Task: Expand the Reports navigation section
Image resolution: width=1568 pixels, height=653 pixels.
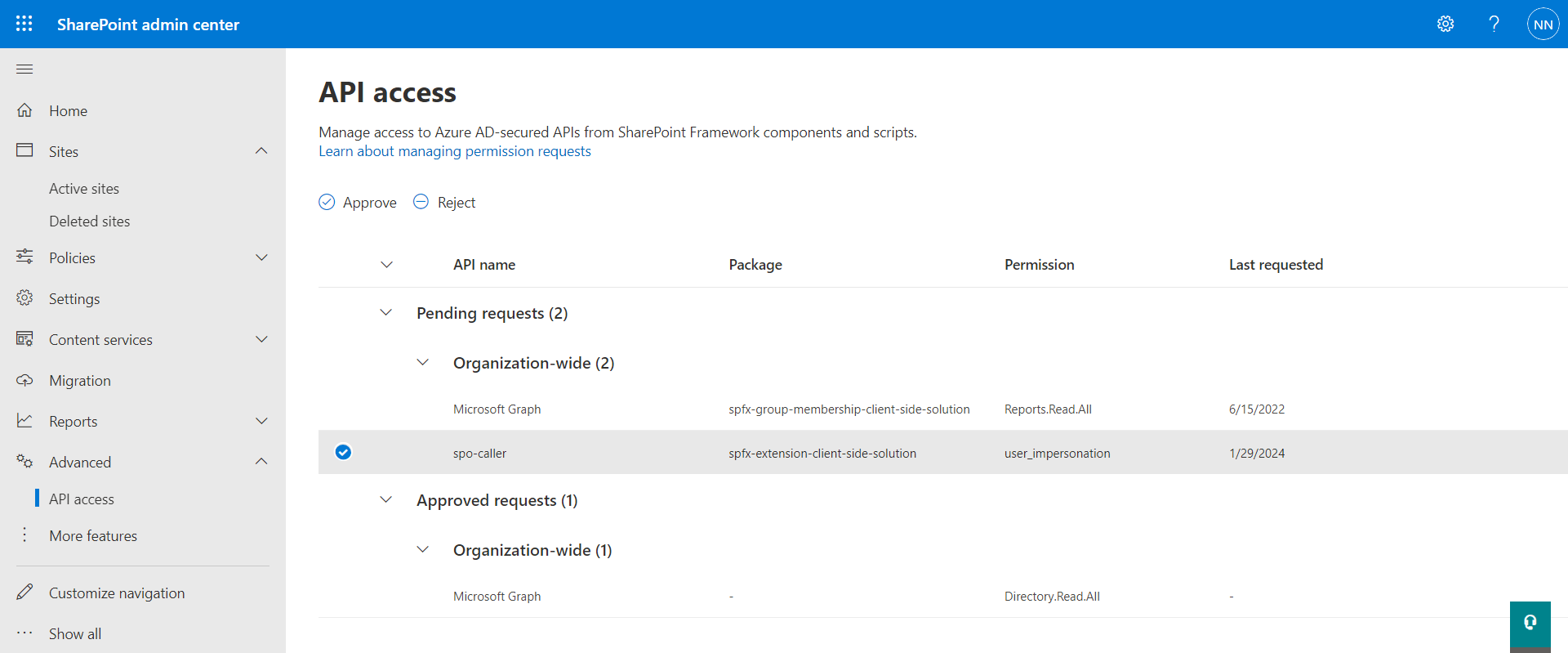Action: (261, 421)
